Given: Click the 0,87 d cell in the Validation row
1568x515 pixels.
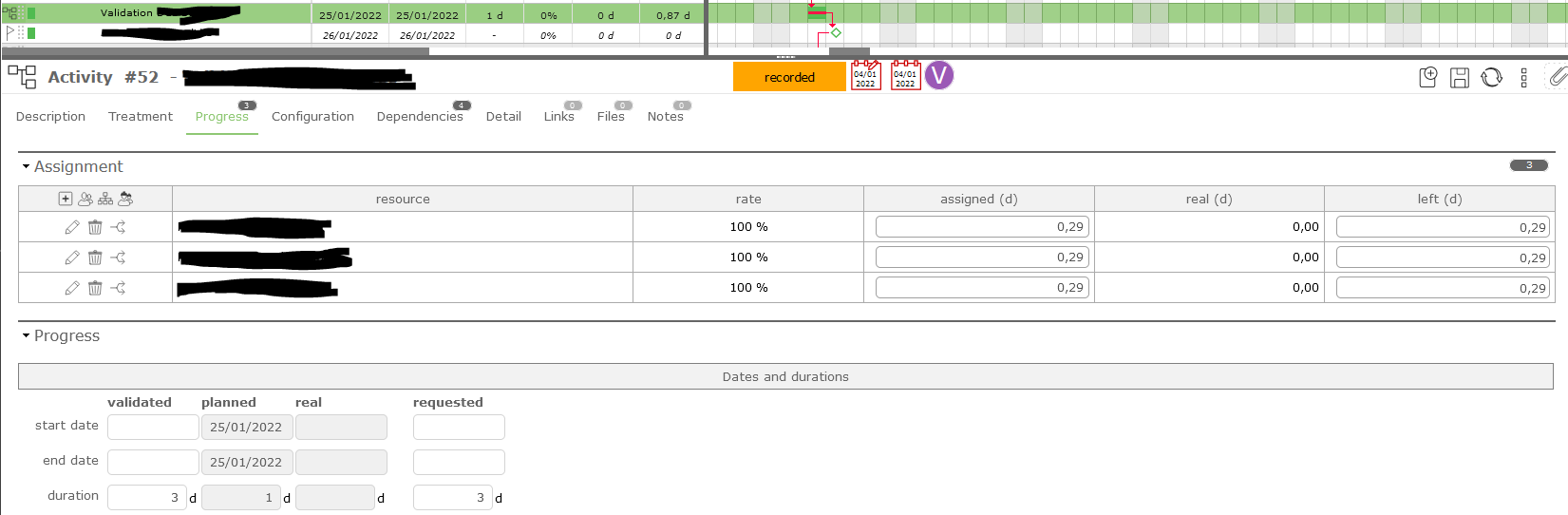Looking at the screenshot, I should click(x=672, y=15).
